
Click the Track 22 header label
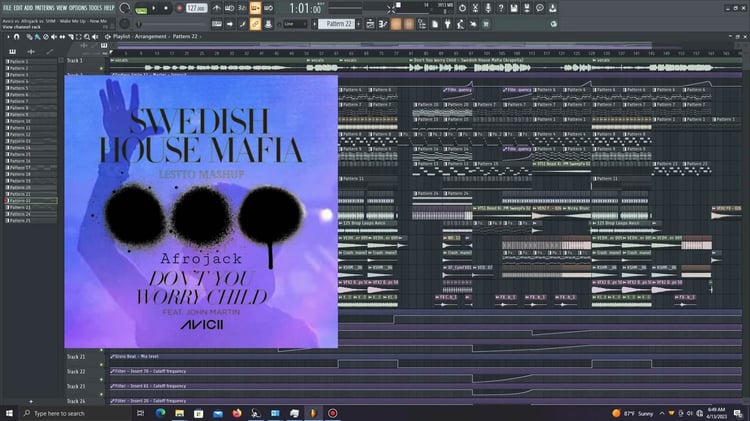pyautogui.click(x=76, y=372)
